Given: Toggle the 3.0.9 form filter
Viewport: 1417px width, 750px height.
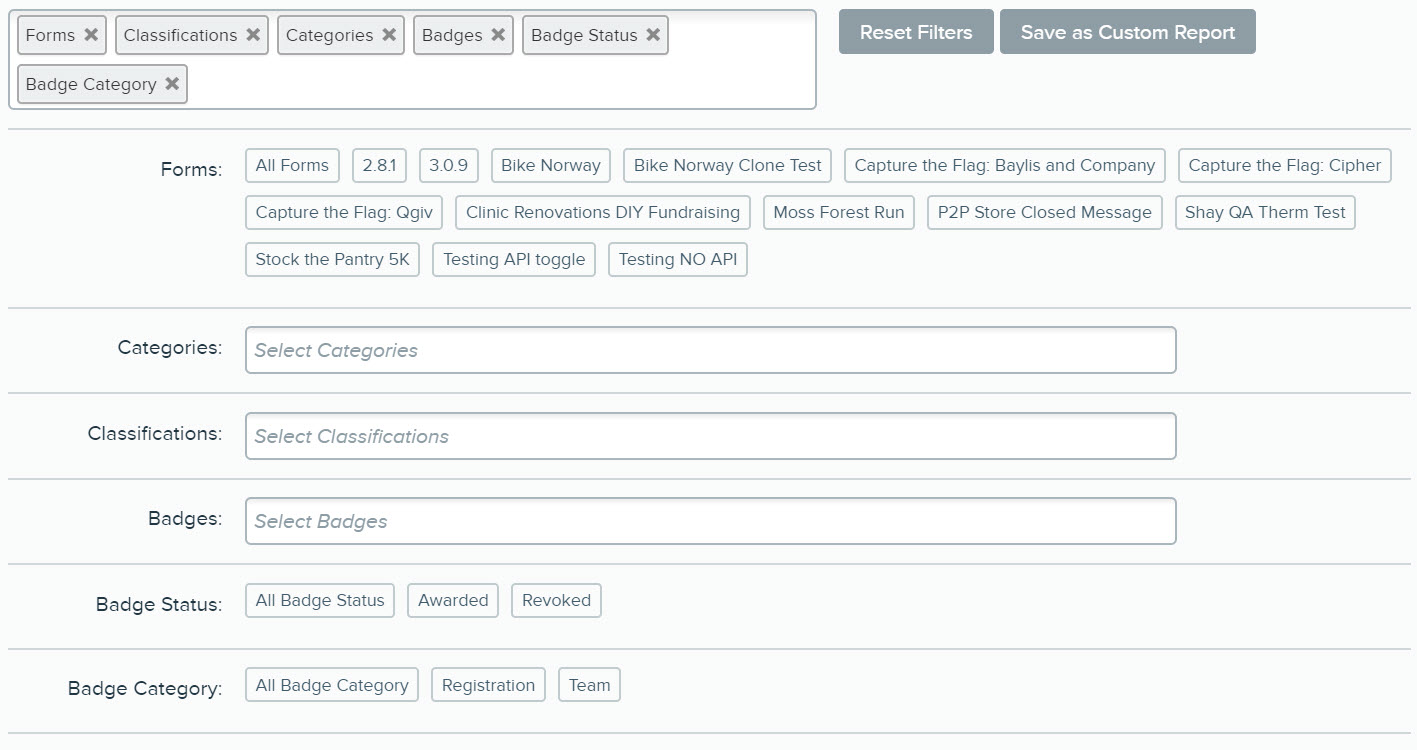Looking at the screenshot, I should point(449,165).
